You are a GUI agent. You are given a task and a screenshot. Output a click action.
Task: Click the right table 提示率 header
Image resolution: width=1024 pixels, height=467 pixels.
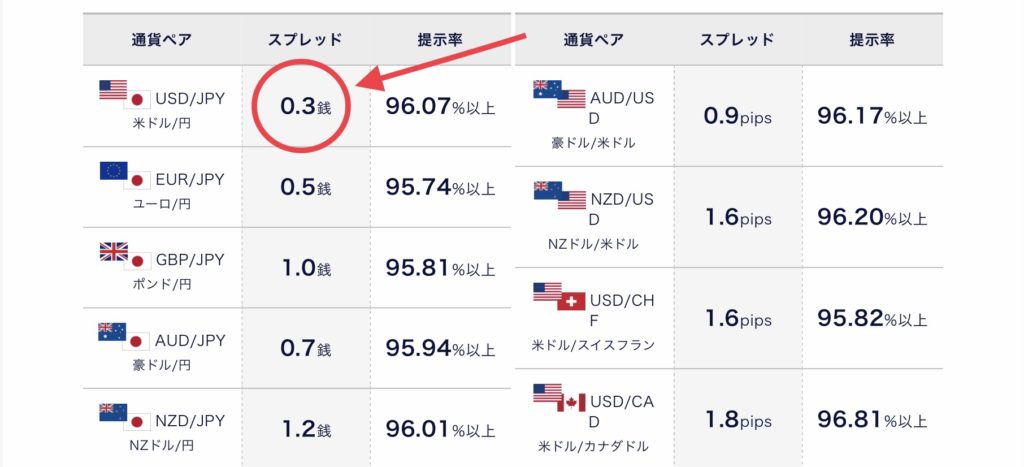[872, 39]
